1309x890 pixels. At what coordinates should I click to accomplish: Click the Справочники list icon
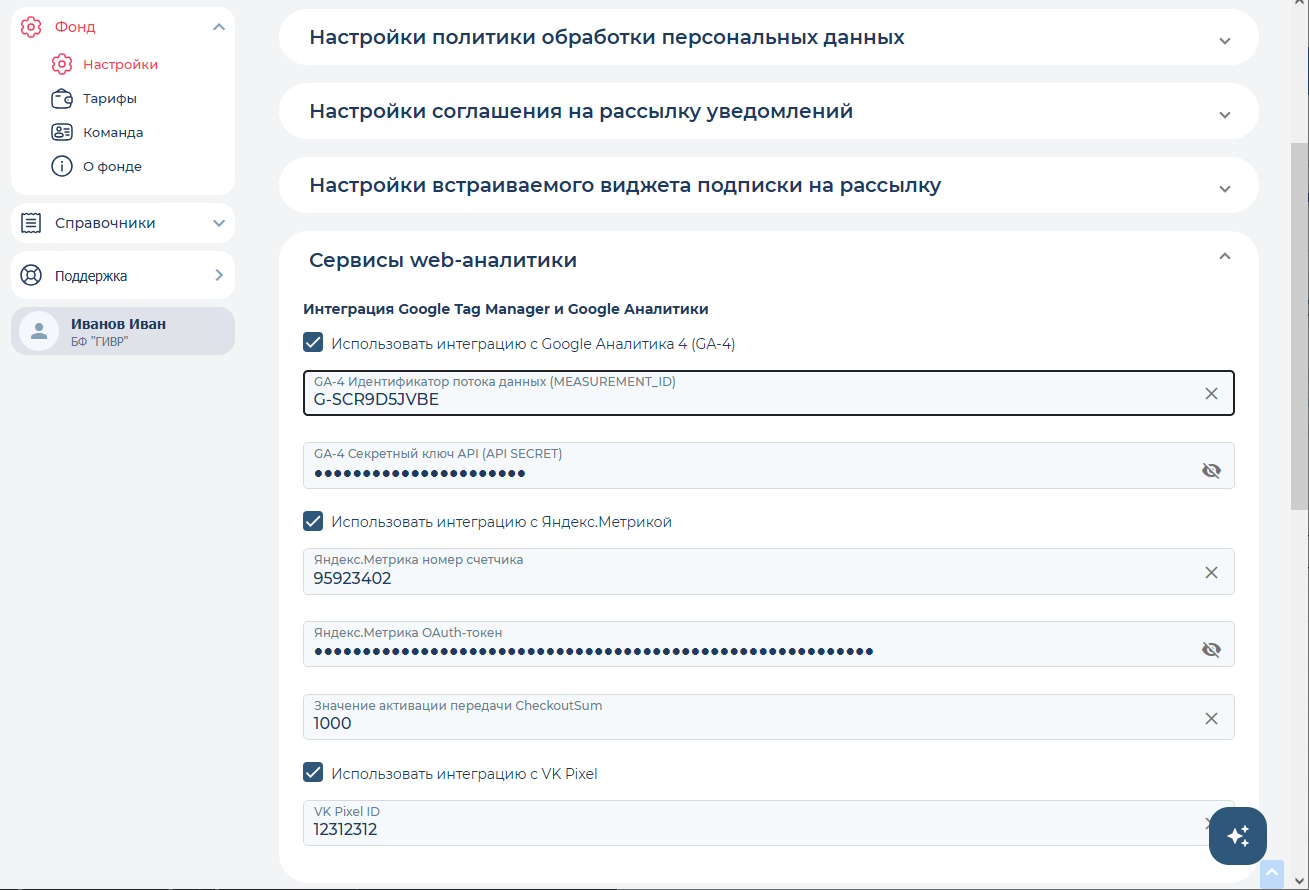pyautogui.click(x=31, y=223)
